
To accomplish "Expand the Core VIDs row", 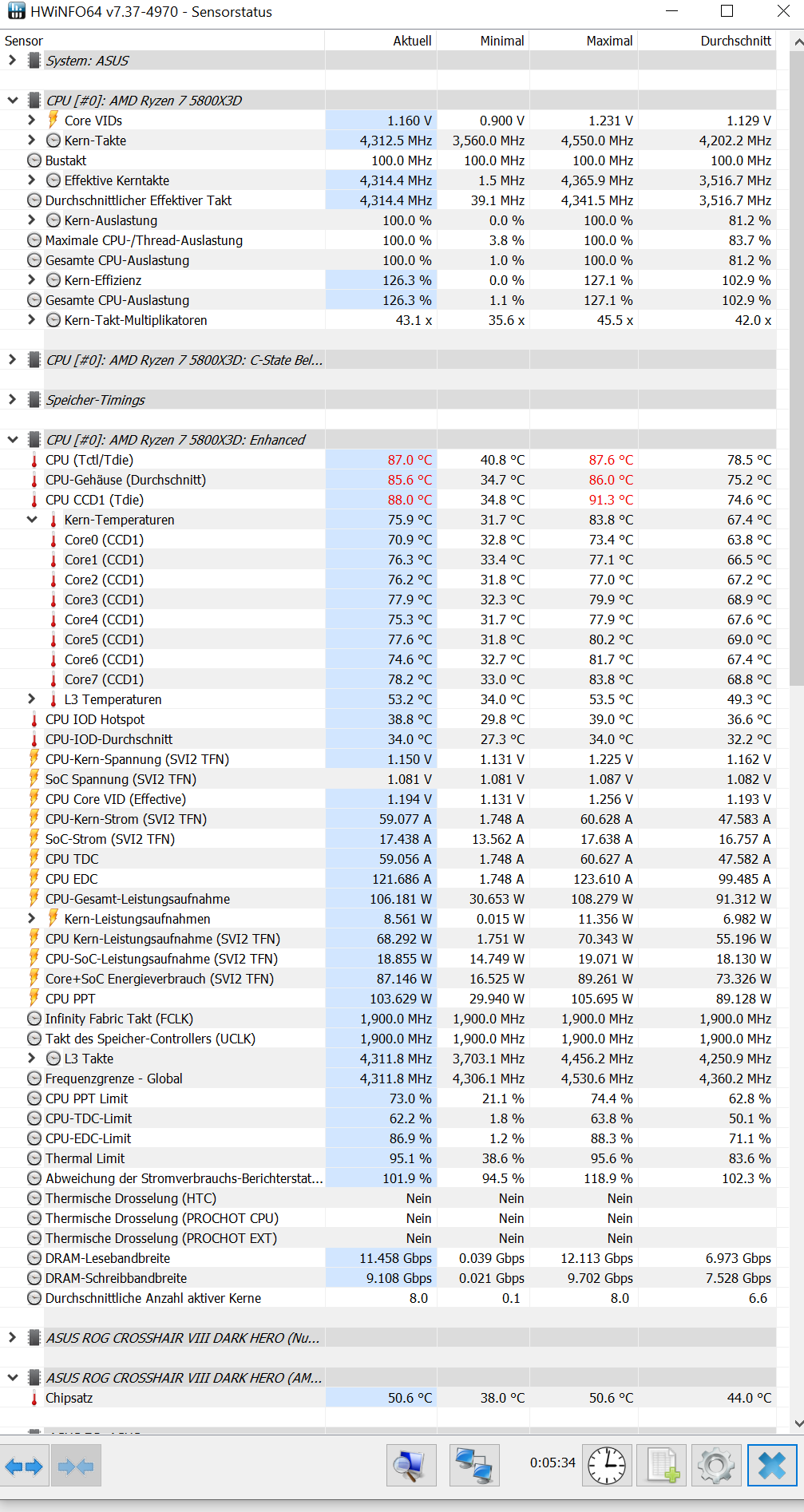I will [31, 120].
